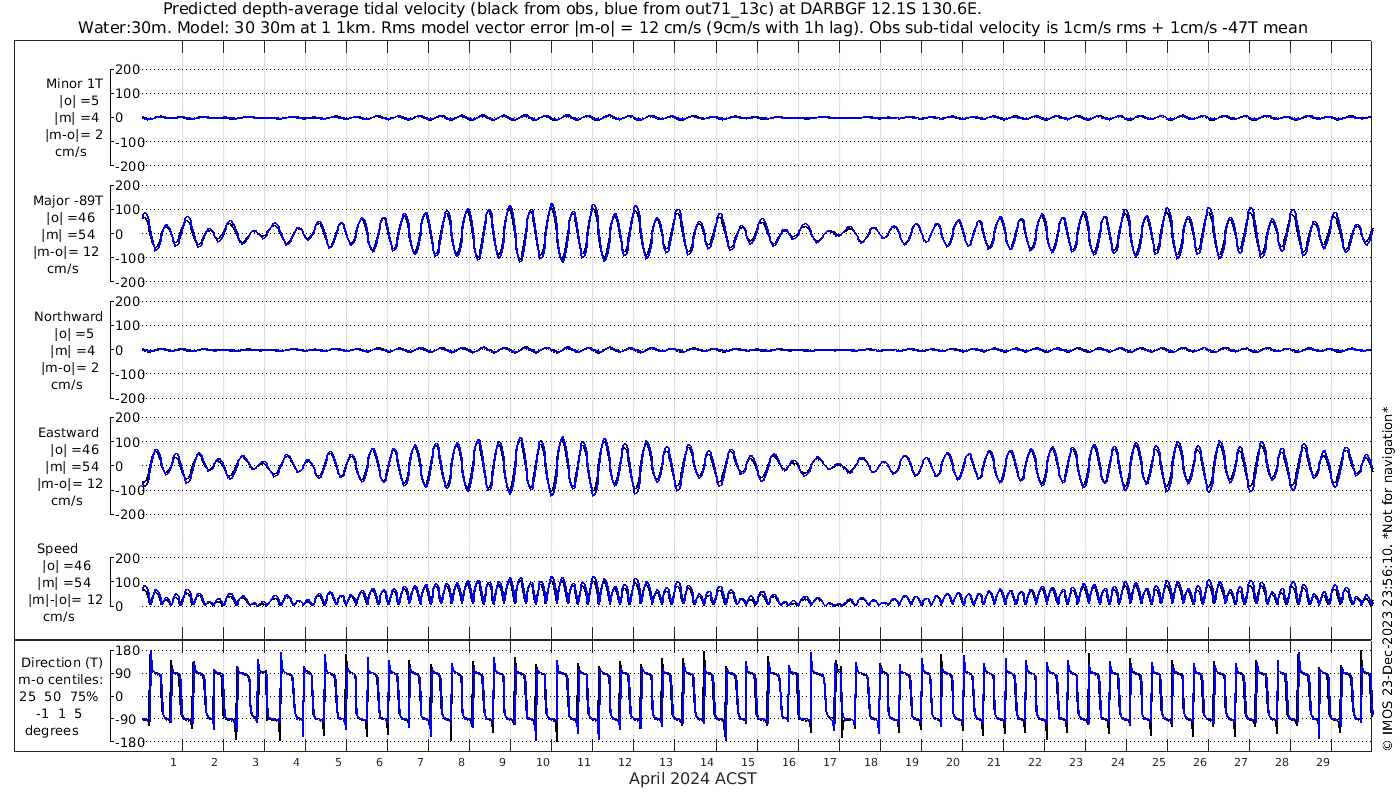The height and width of the screenshot is (800, 1400).
Task: Click the day 27 x-axis label
Action: click(x=1240, y=762)
